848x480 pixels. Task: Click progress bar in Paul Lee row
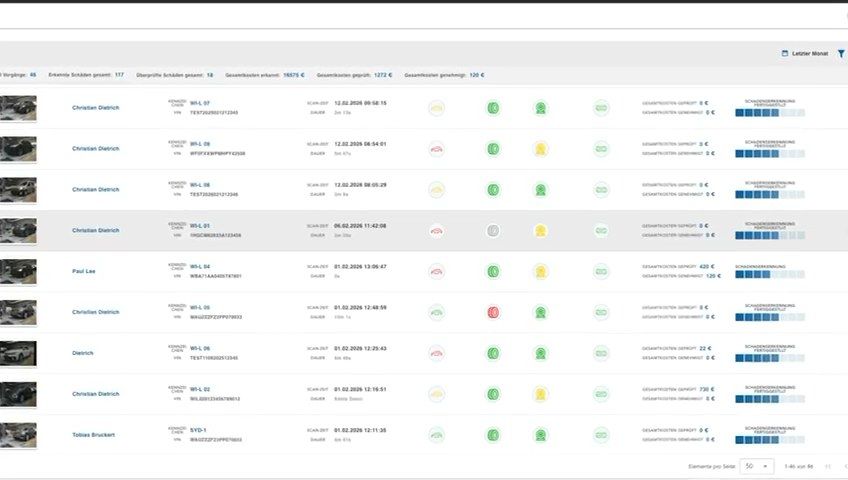tap(770, 275)
